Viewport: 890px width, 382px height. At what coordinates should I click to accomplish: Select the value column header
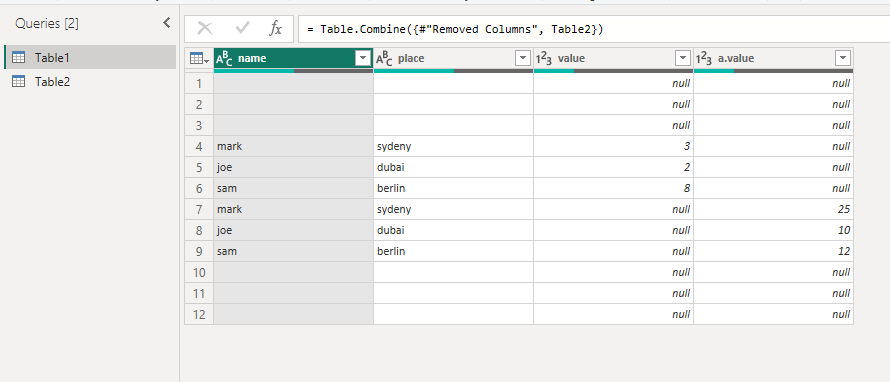point(614,58)
